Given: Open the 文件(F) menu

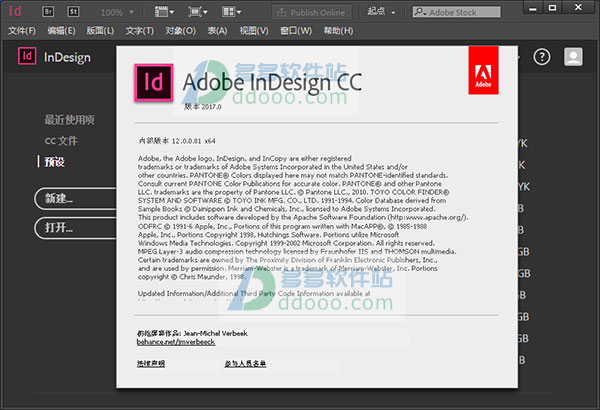Looking at the screenshot, I should pyautogui.click(x=22, y=31).
